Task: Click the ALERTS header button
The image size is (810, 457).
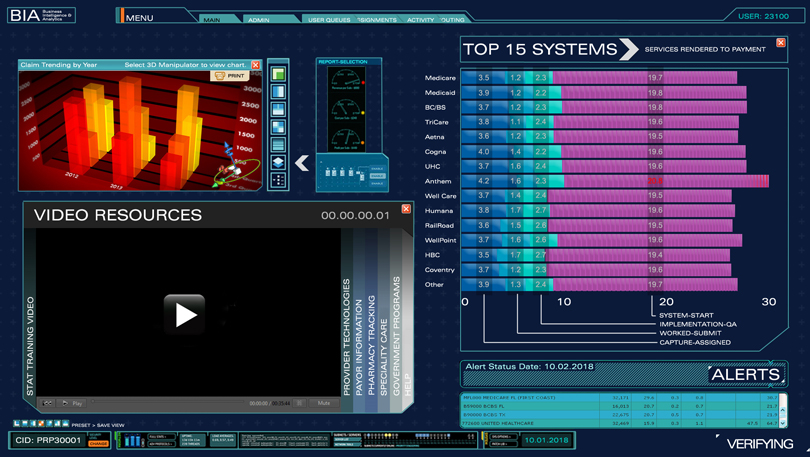Action: 745,374
